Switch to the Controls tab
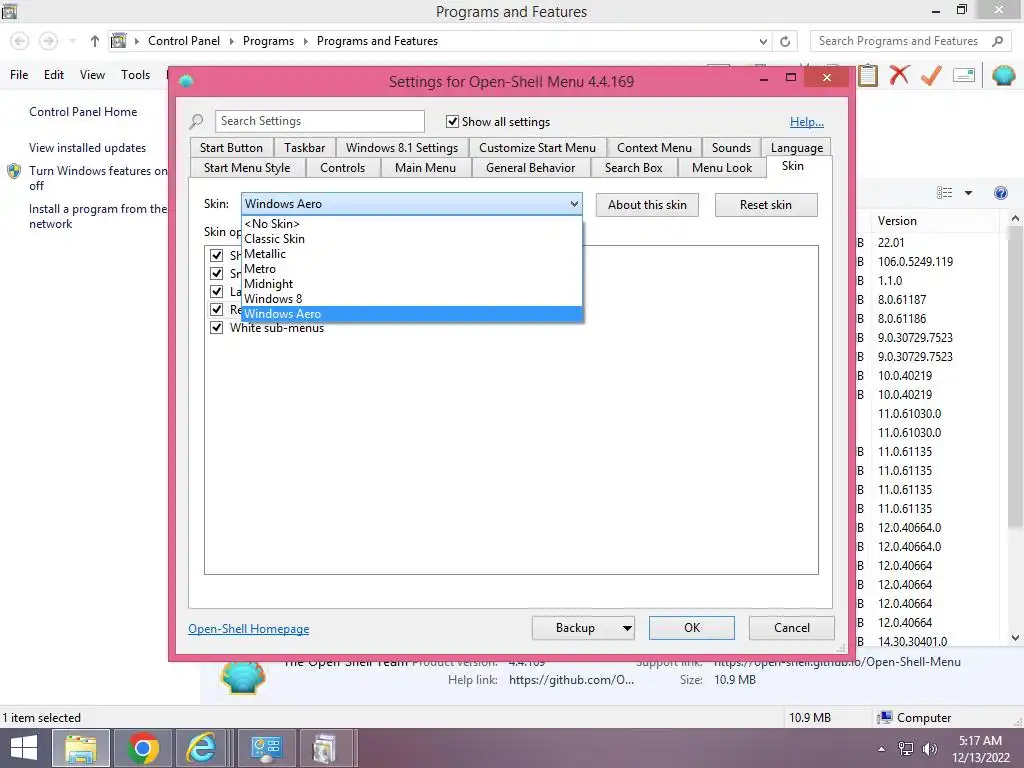 [x=342, y=168]
